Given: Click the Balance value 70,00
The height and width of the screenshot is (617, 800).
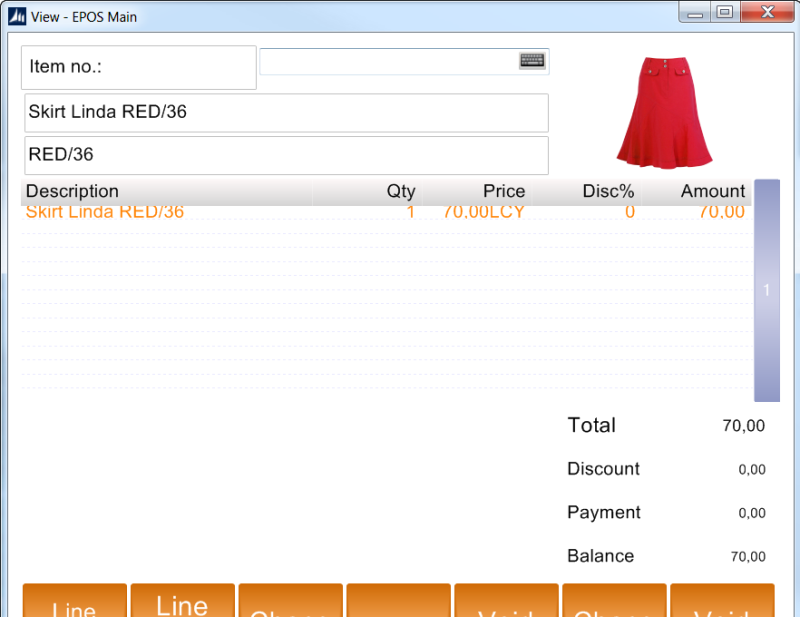Looking at the screenshot, I should coord(748,557).
